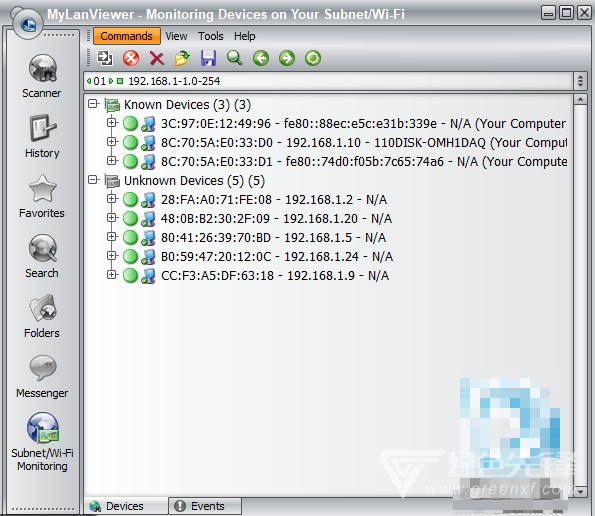Click the Known Devices group icon
The height and width of the screenshot is (516, 595).
point(112,105)
